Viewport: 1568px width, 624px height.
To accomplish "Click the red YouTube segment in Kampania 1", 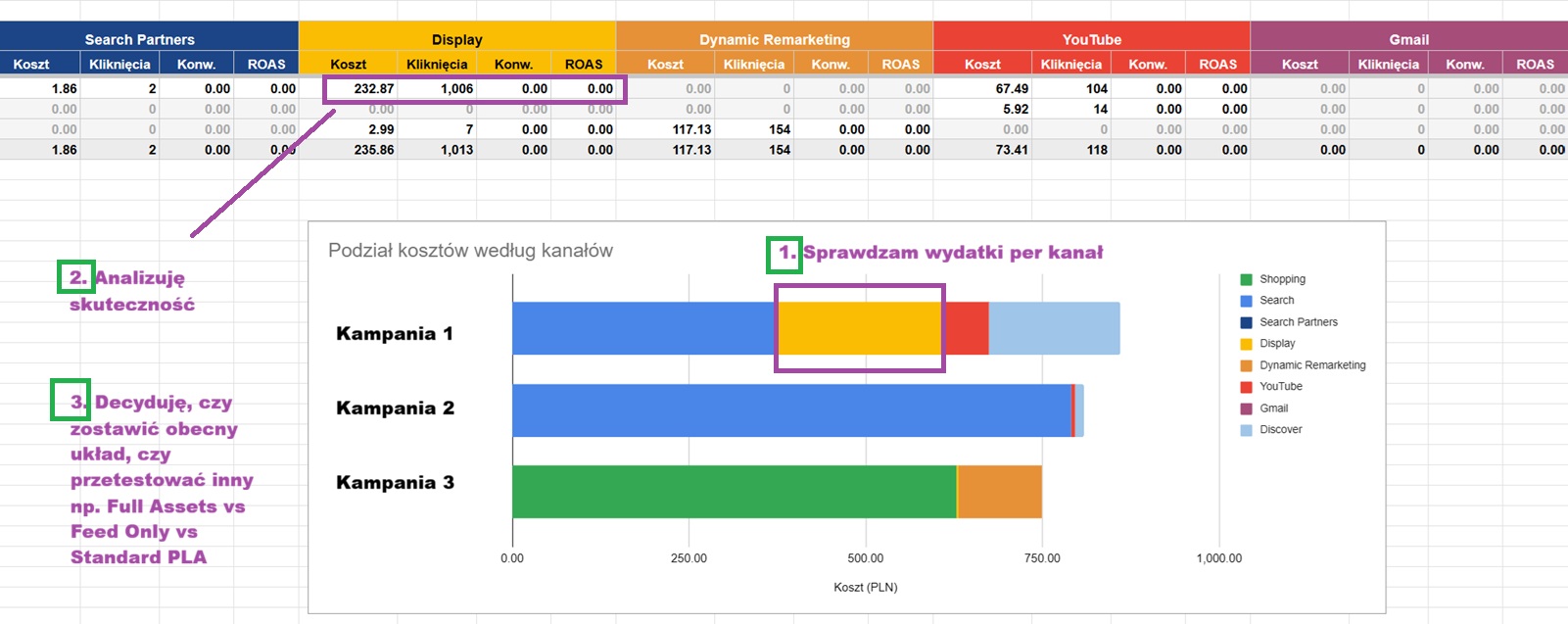I will pyautogui.click(x=966, y=328).
